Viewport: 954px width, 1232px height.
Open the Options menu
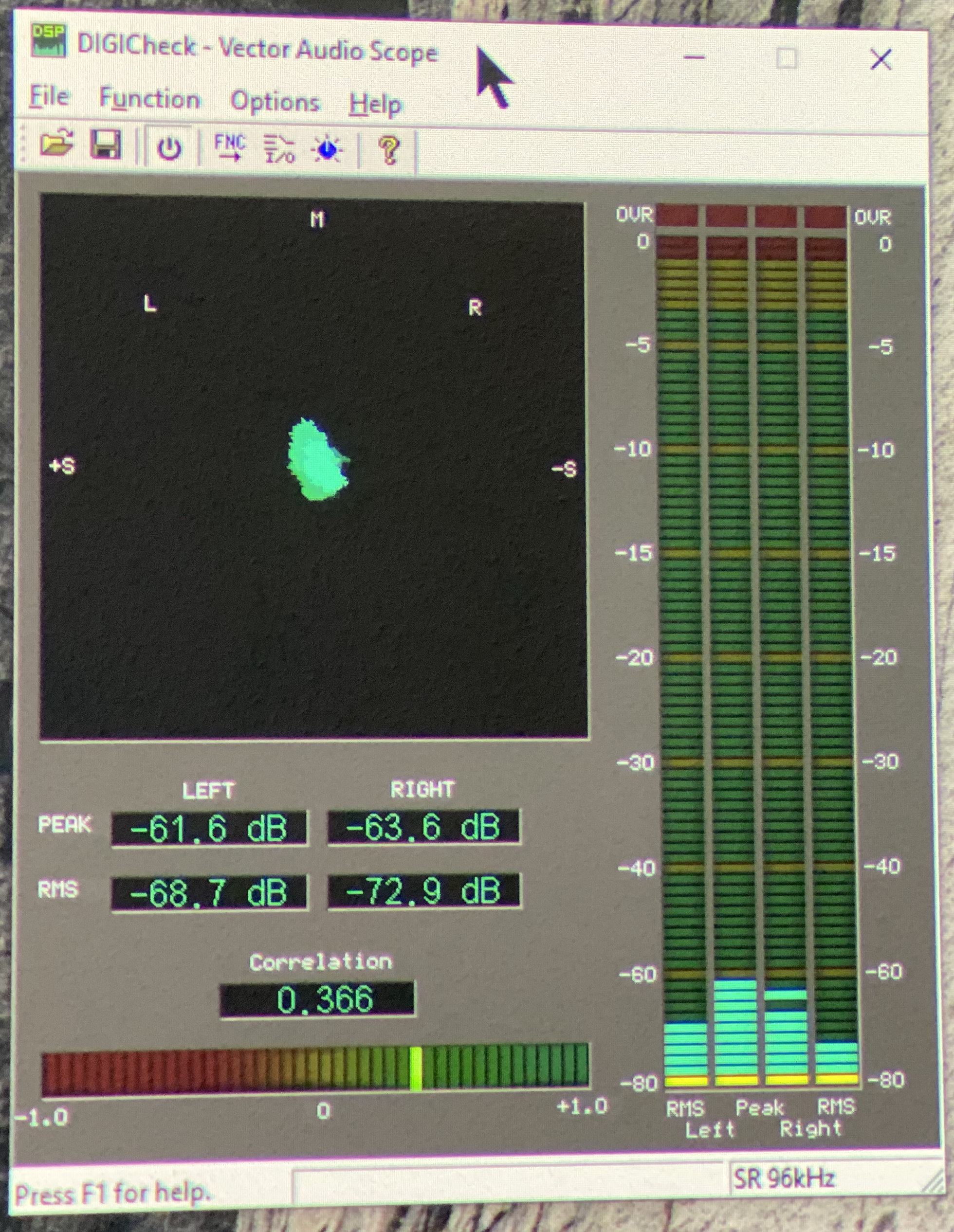[x=275, y=102]
